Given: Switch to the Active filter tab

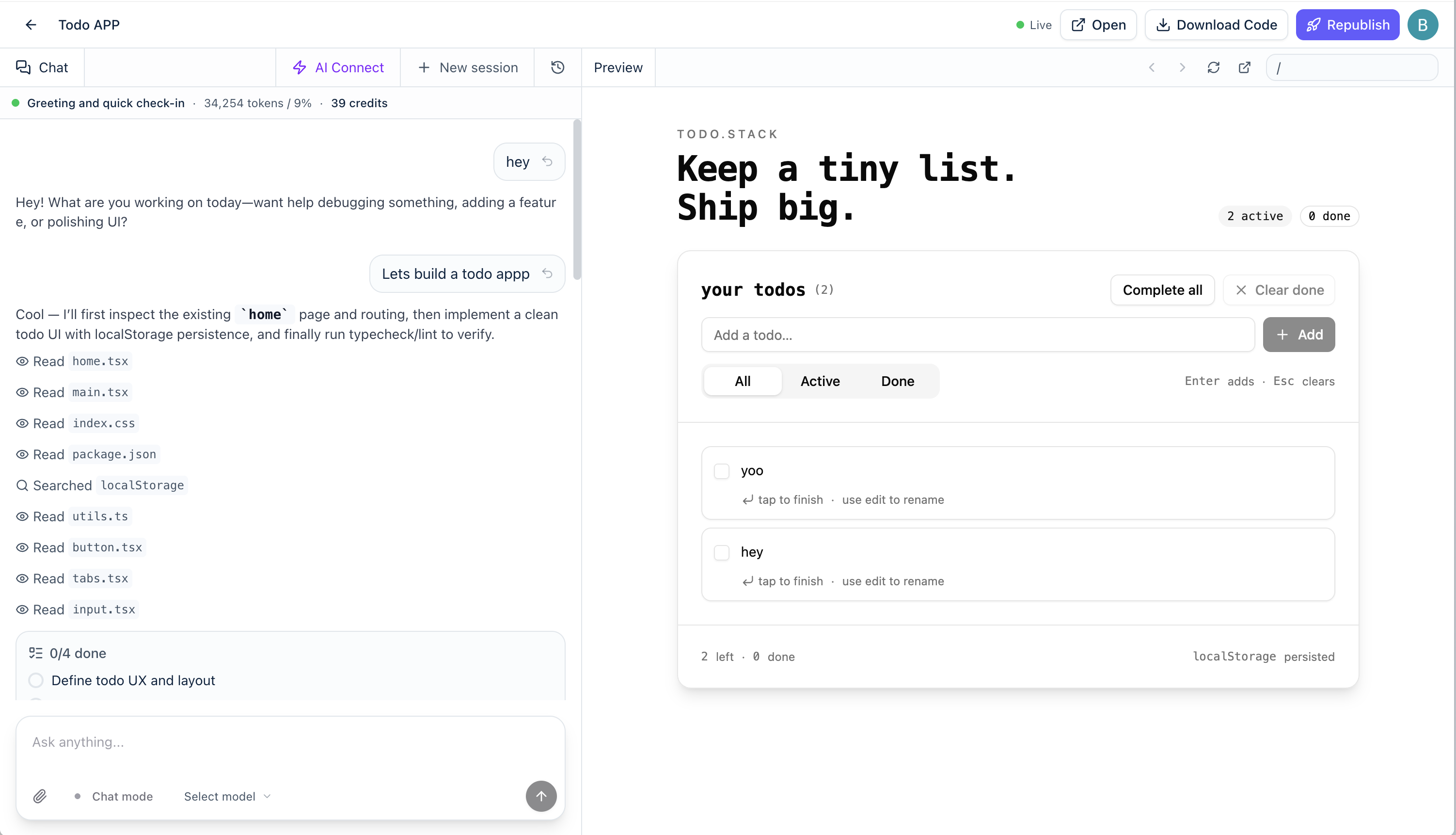Looking at the screenshot, I should (820, 381).
